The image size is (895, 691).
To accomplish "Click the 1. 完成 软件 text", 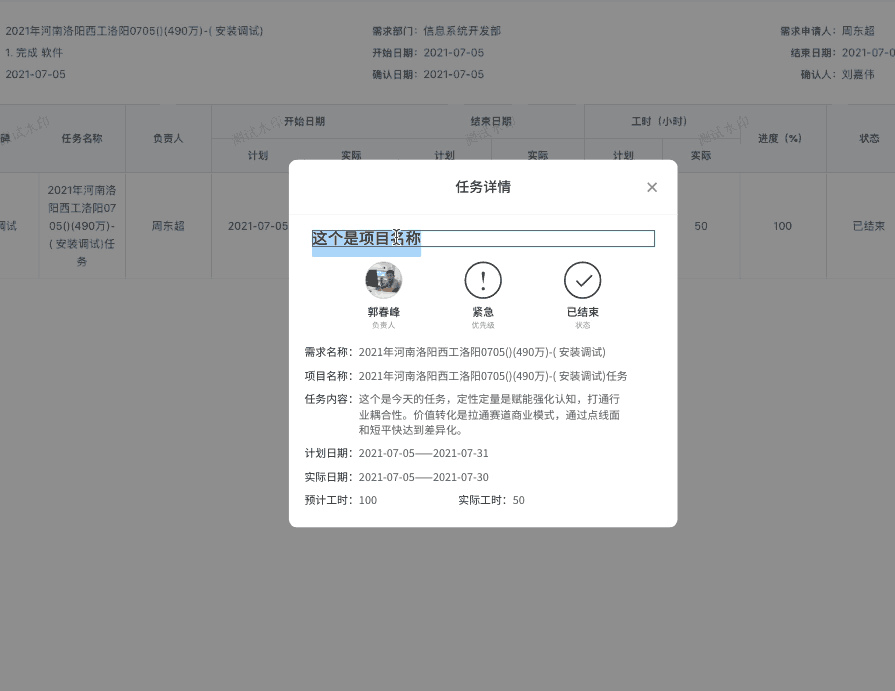I will click(x=34, y=52).
